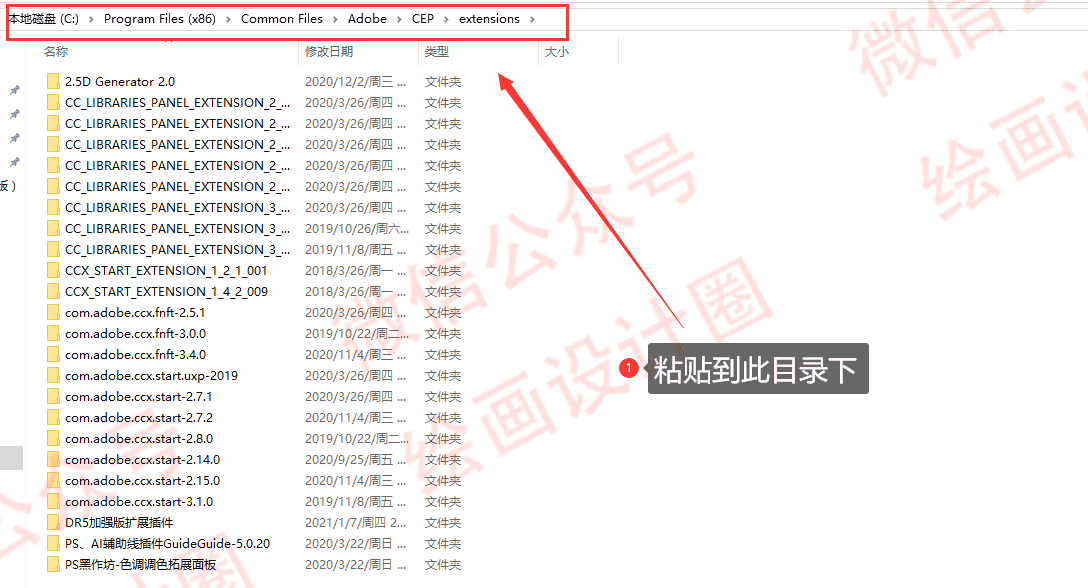Click the folder icon next to com.adobe.ccx.fnft-2.5.1
Viewport: 1088px width, 588px height.
tap(53, 312)
